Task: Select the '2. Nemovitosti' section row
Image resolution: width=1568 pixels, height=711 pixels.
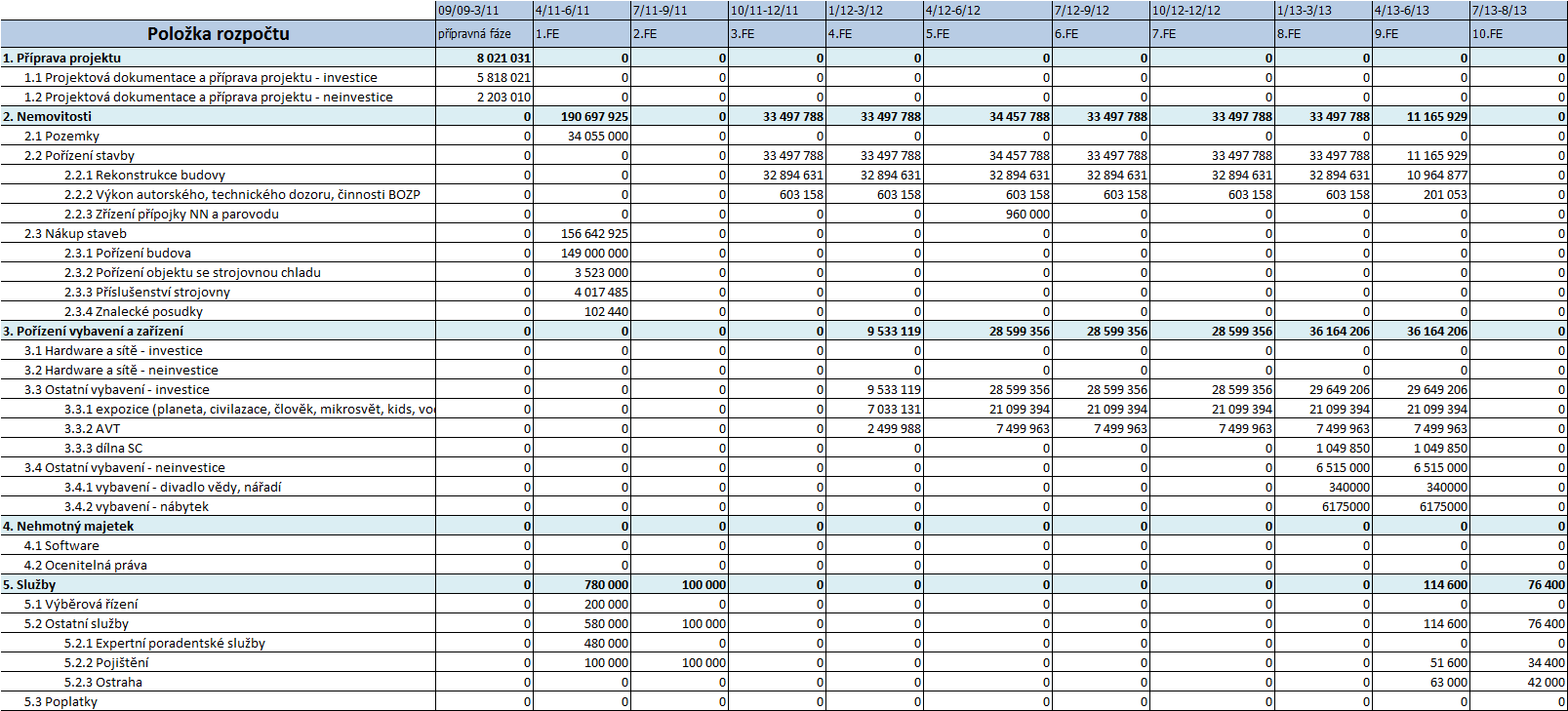Action: point(784,116)
